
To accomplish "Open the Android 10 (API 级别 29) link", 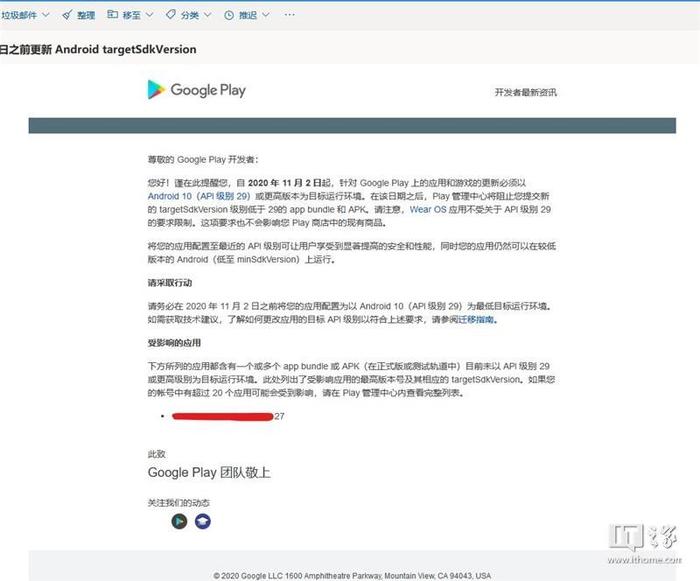I will (199, 196).
